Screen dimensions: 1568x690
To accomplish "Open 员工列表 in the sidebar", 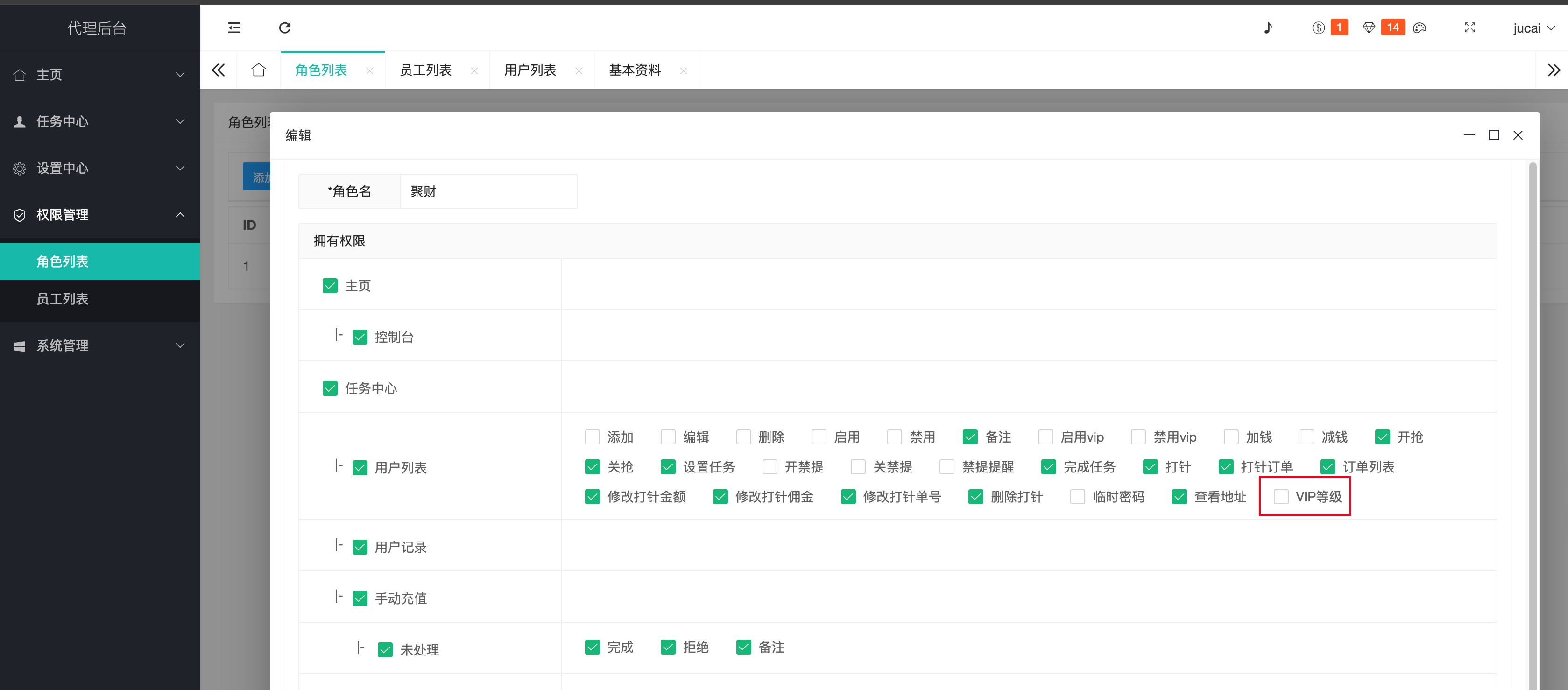I will click(63, 299).
